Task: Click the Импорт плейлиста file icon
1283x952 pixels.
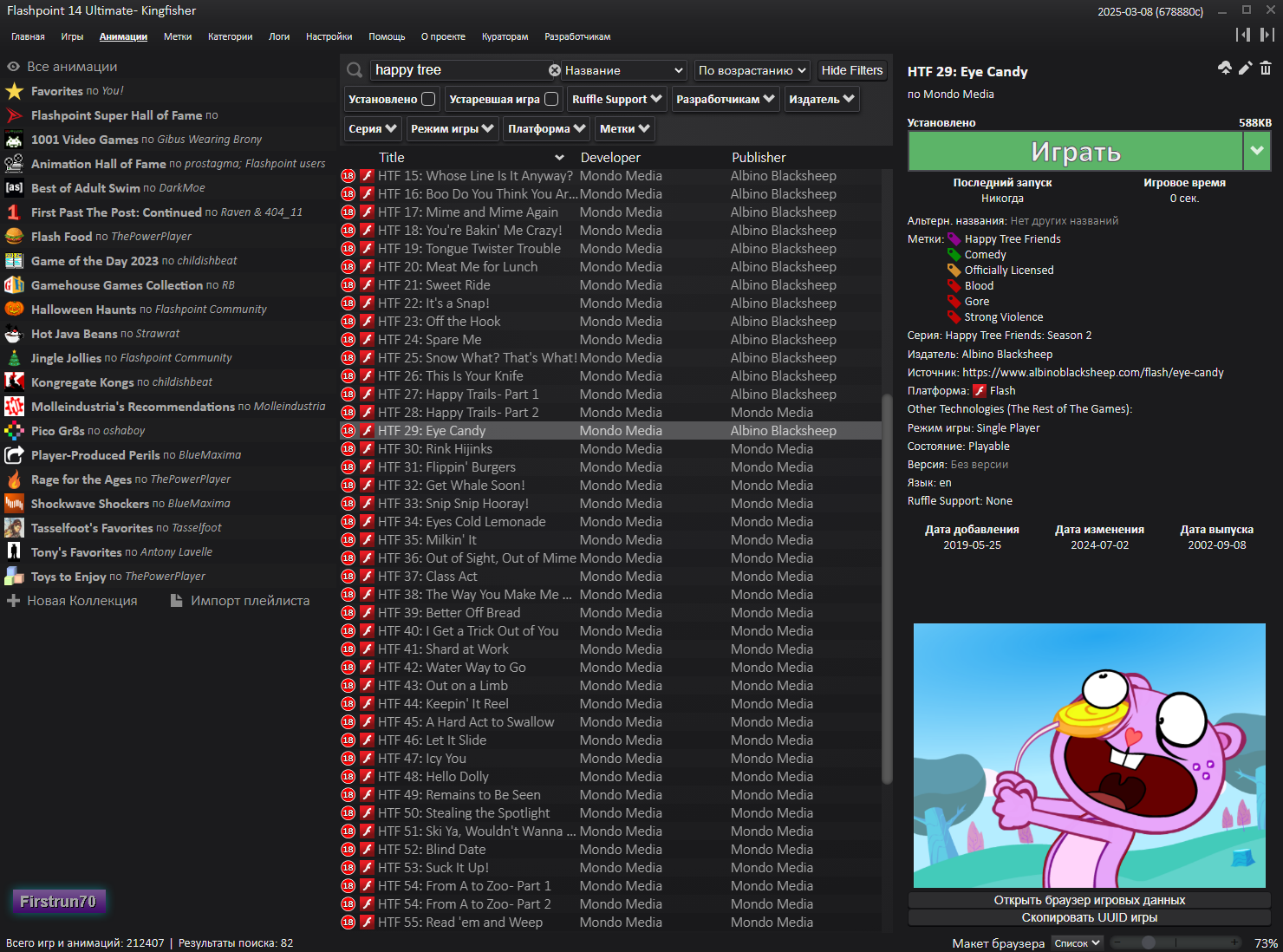Action: click(x=177, y=601)
